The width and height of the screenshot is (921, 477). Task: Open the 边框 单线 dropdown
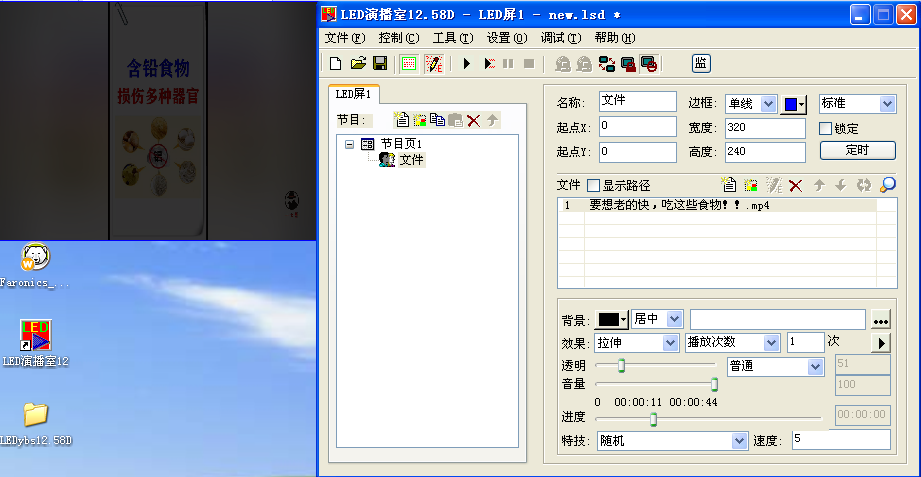tap(768, 104)
